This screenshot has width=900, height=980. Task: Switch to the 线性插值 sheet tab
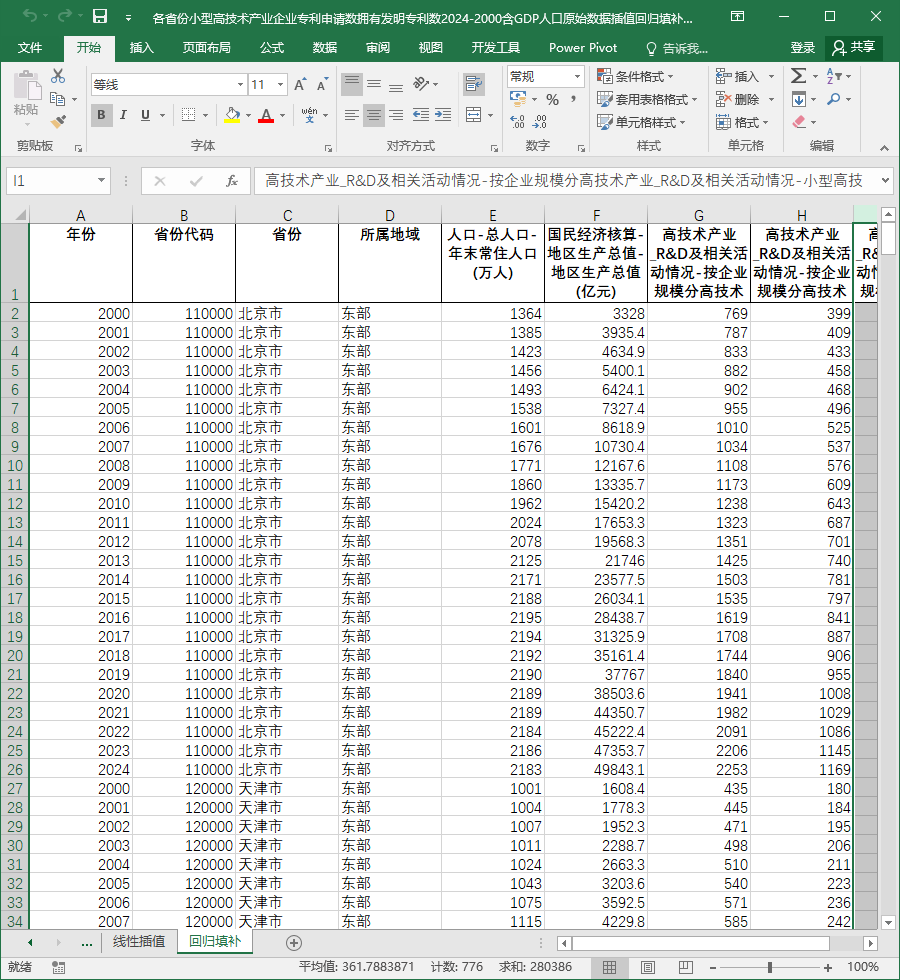(x=139, y=942)
